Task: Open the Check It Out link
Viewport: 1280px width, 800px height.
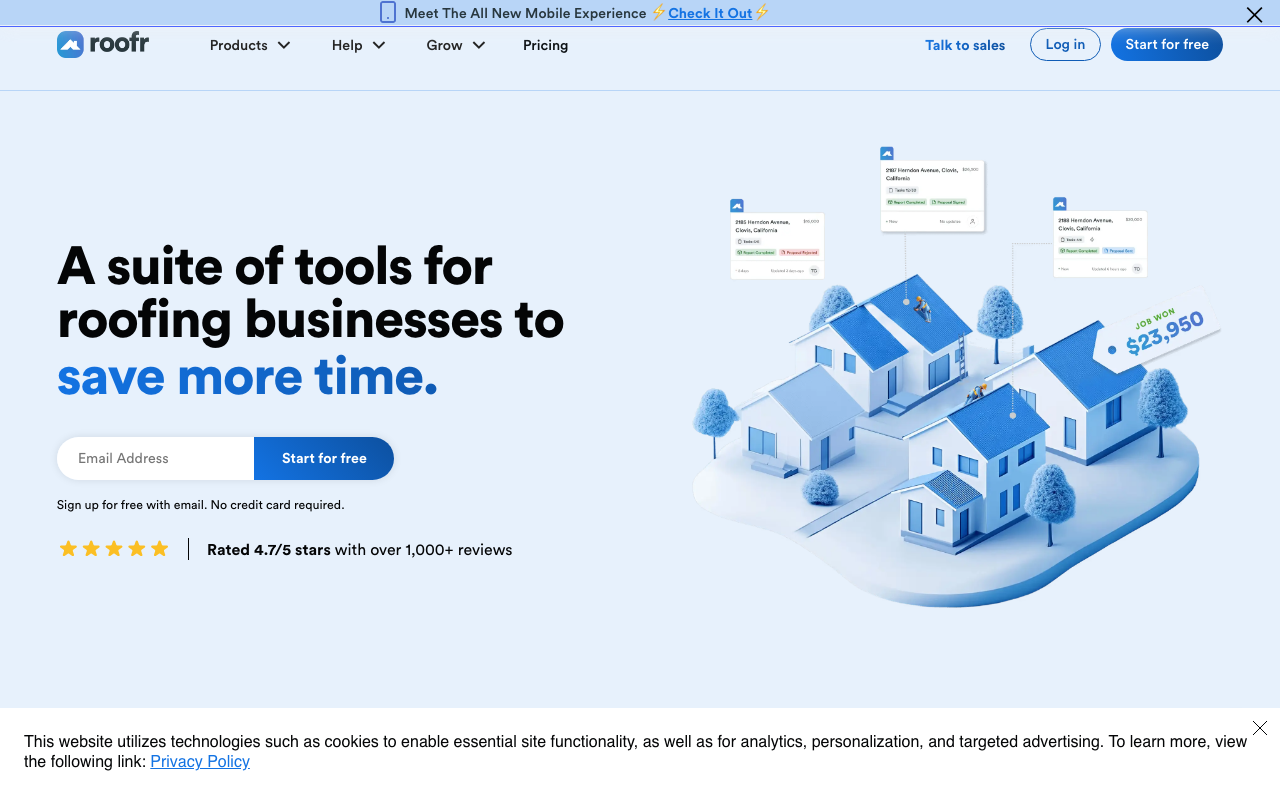Action: pyautogui.click(x=710, y=13)
